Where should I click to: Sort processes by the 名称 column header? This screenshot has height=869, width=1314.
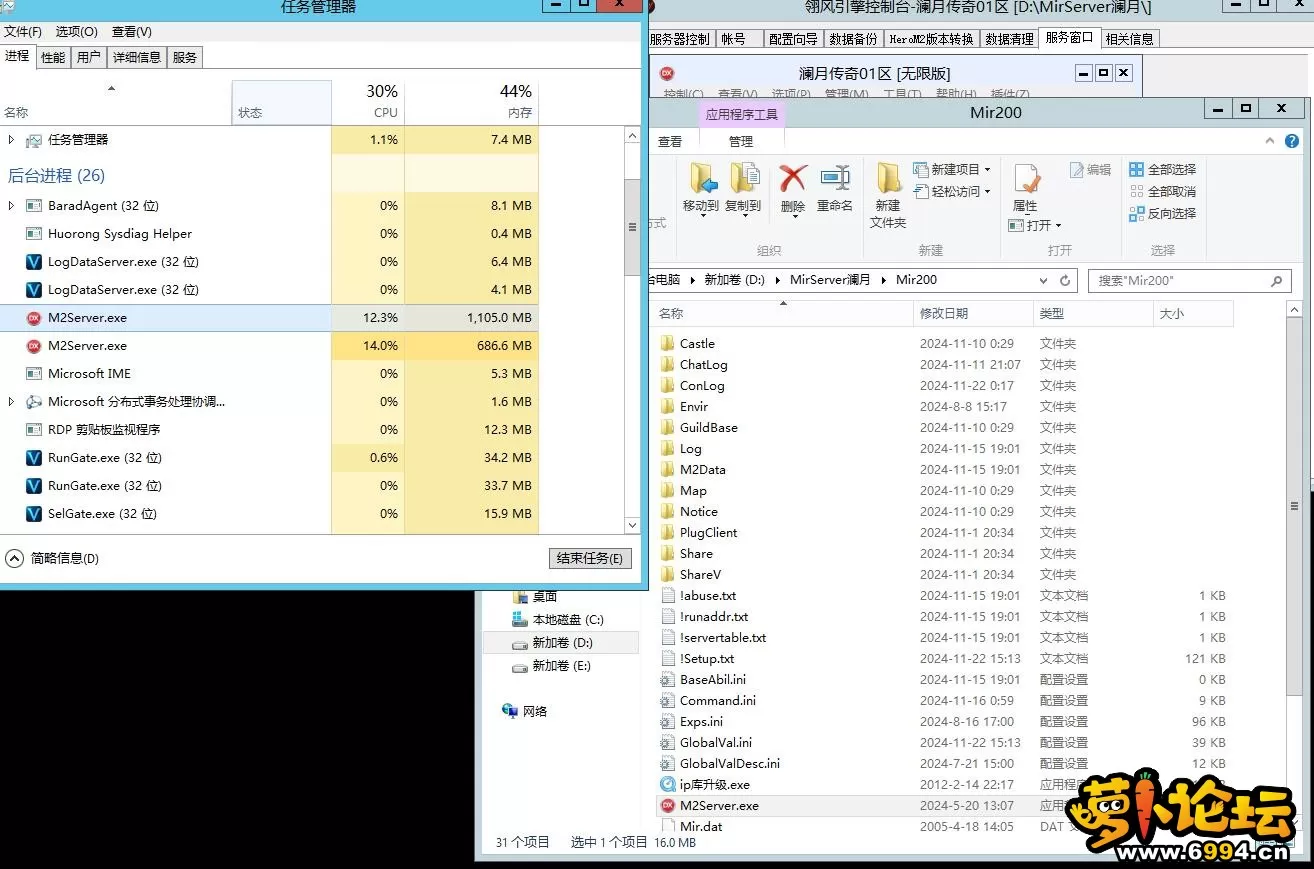tap(116, 101)
